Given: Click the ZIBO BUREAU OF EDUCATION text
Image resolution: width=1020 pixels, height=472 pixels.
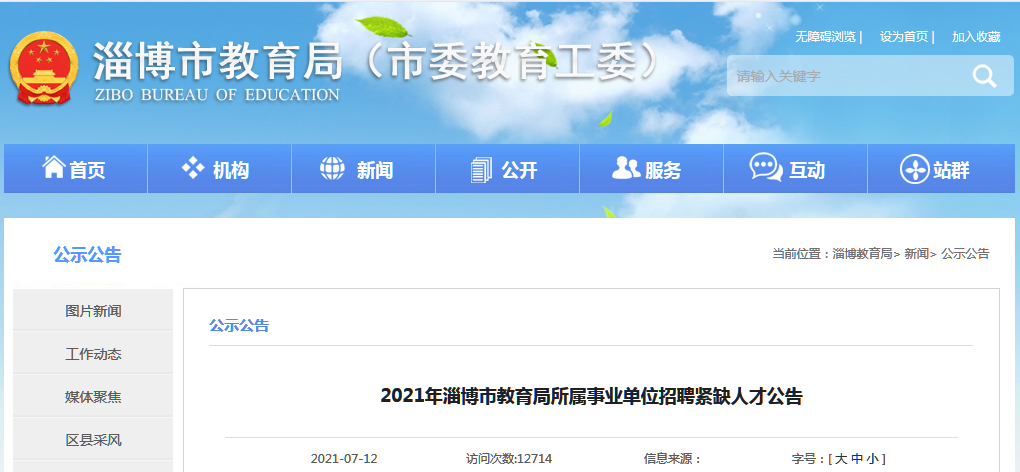Looking at the screenshot, I should (x=217, y=95).
